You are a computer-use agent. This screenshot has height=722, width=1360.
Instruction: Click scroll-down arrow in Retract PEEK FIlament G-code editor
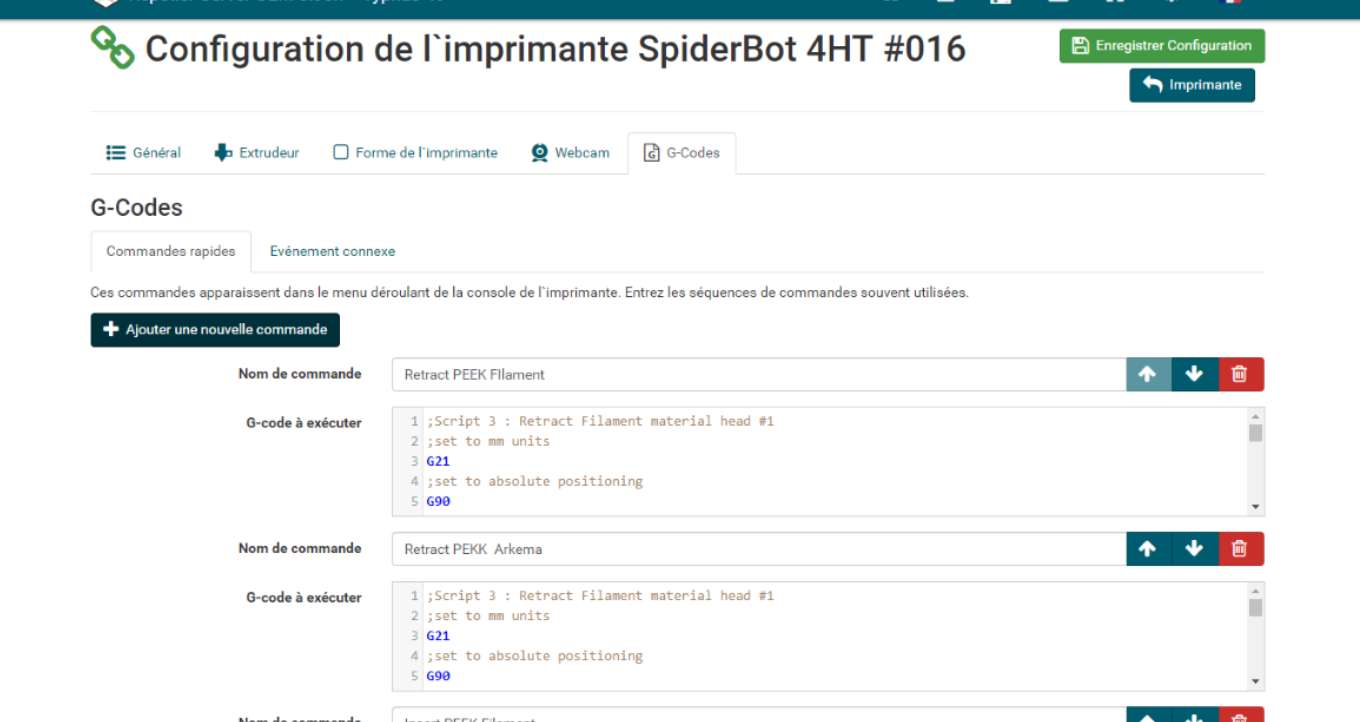[1256, 507]
